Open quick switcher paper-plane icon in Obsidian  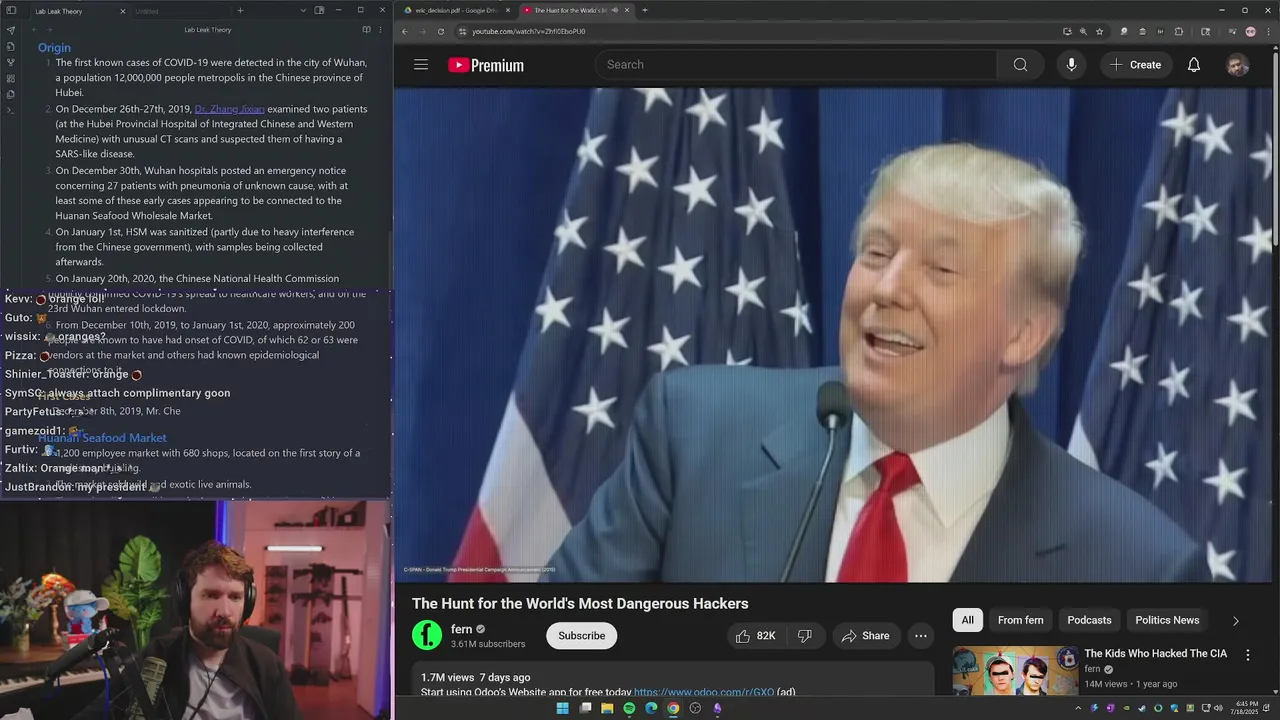tap(11, 30)
